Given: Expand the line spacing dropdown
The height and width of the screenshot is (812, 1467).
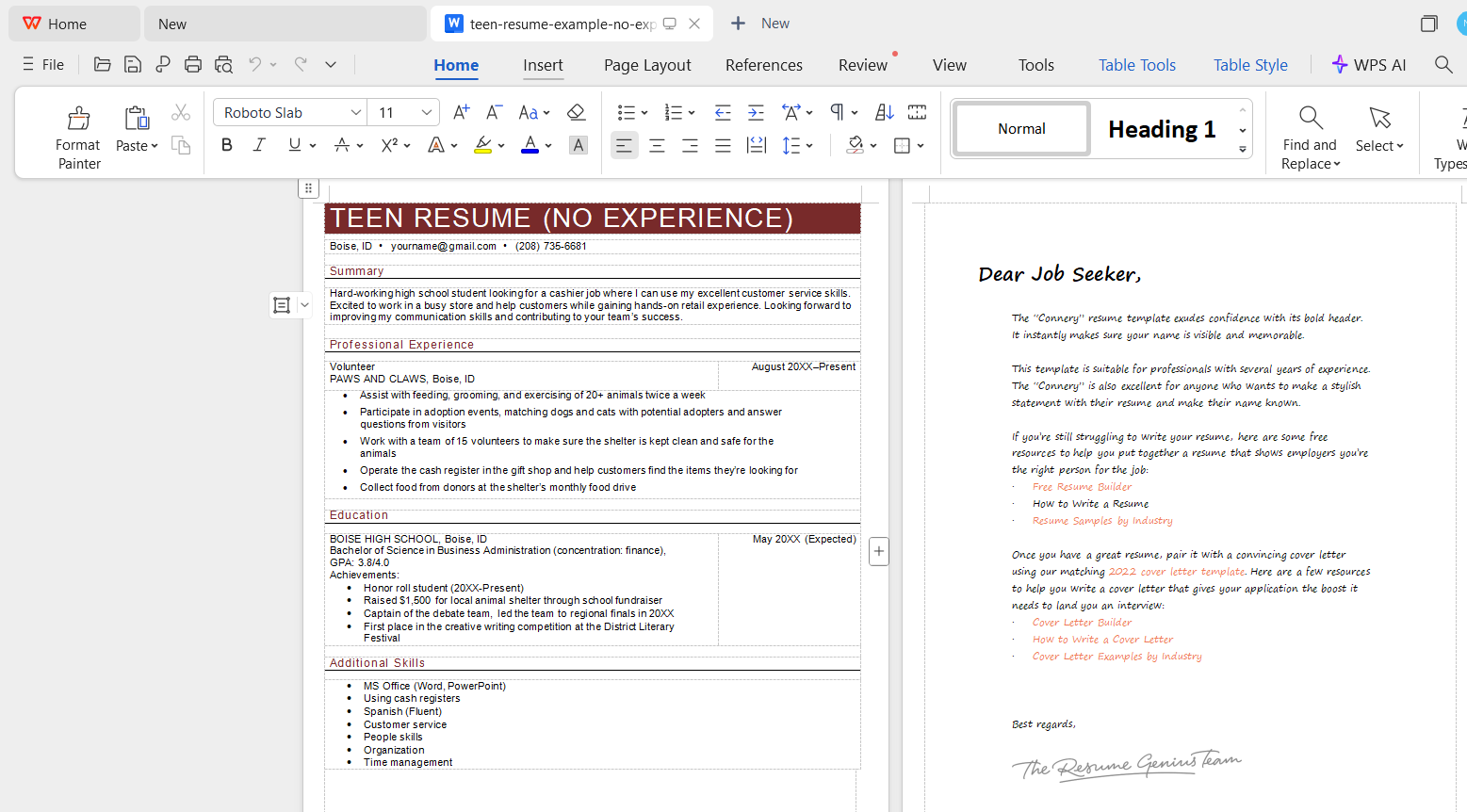Looking at the screenshot, I should [x=802, y=145].
